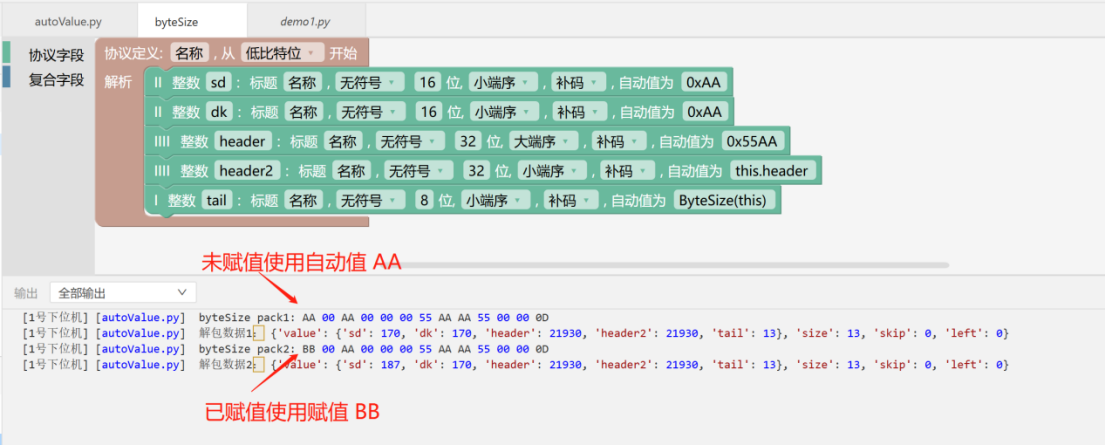Screen dimensions: 1106x445
Task: Open the 补码 dropdown in tail row
Action: 571,200
